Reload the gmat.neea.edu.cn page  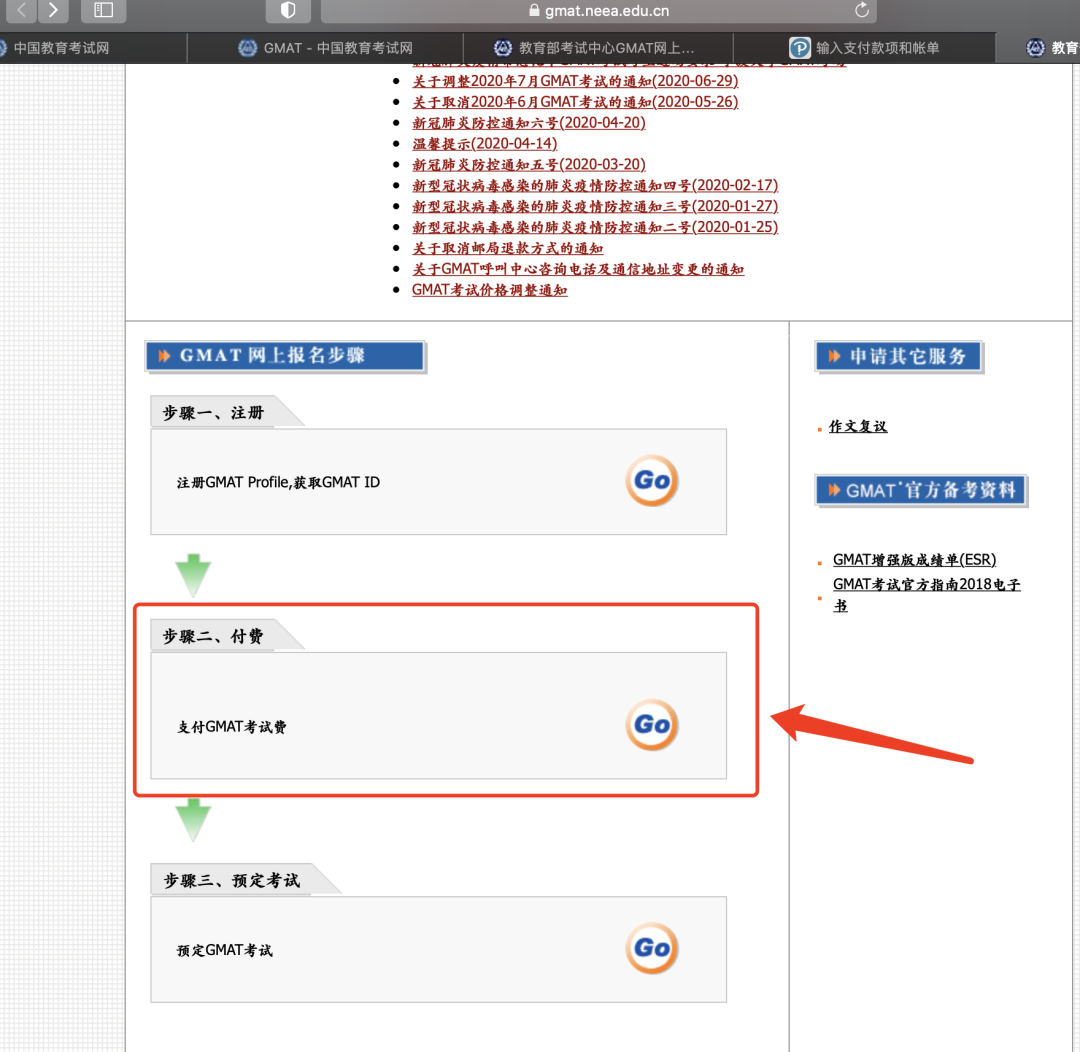tap(862, 10)
